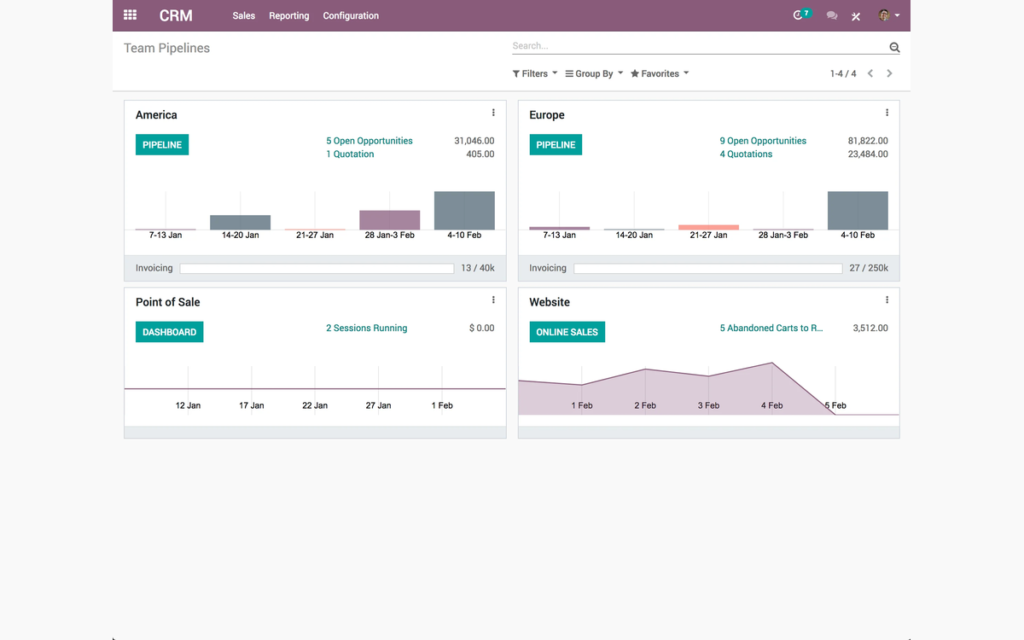The width and height of the screenshot is (1024, 640).
Task: Click Website chart 4 Feb peak point
Action: pos(772,362)
